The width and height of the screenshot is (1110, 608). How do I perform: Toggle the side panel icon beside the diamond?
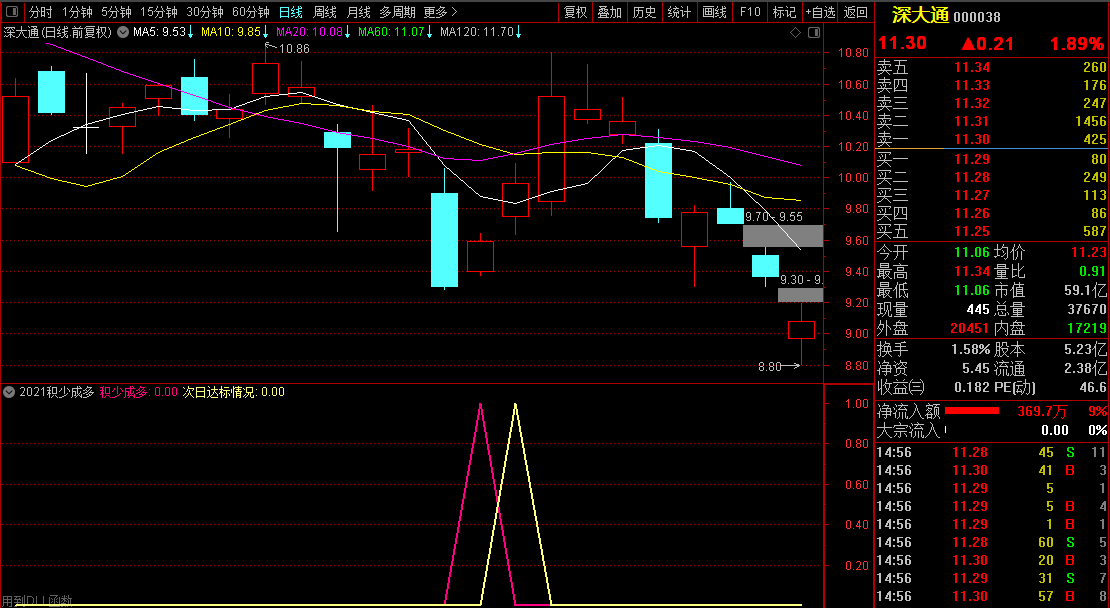(813, 32)
